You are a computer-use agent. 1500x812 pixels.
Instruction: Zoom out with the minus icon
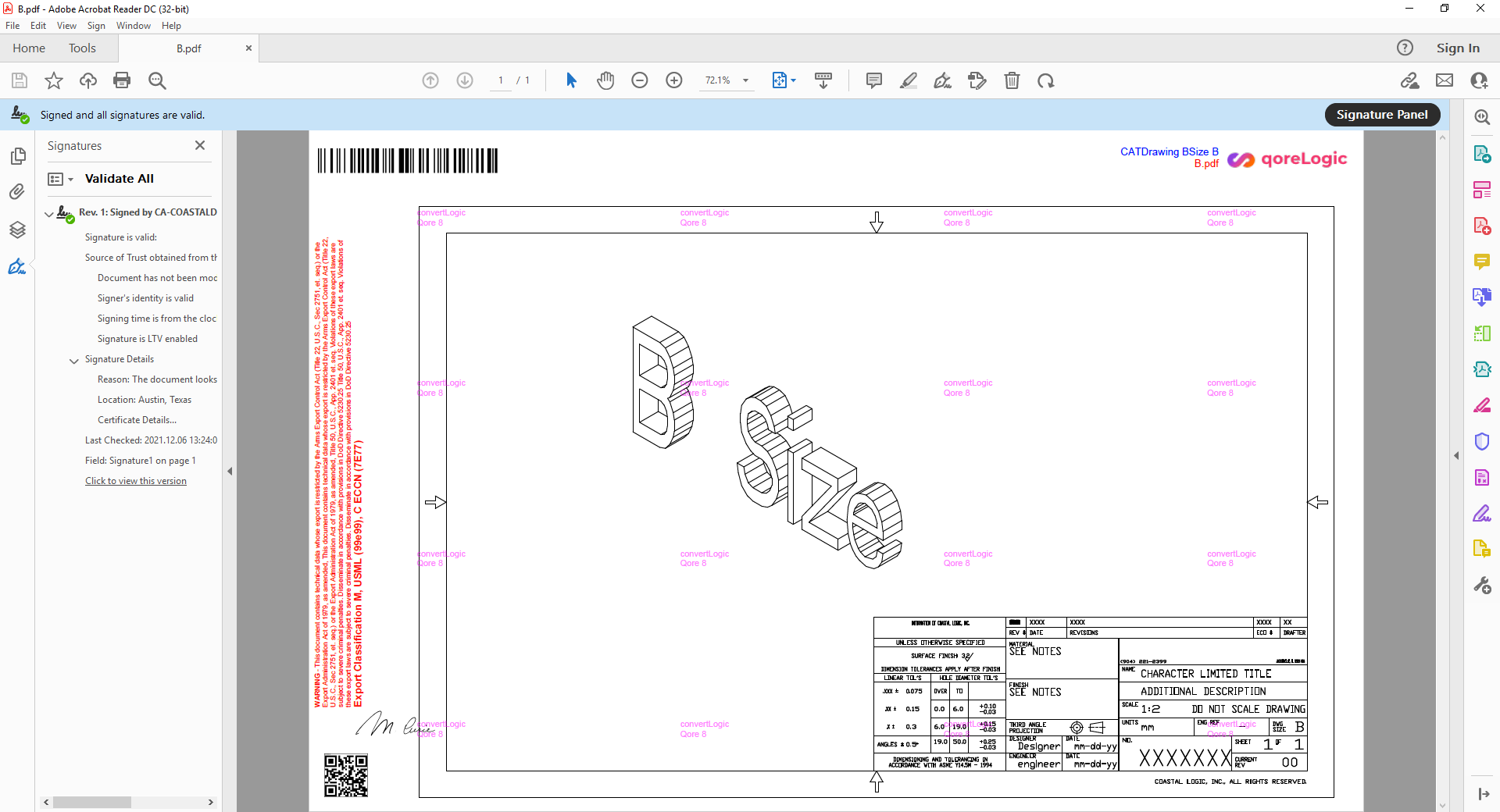[640, 80]
